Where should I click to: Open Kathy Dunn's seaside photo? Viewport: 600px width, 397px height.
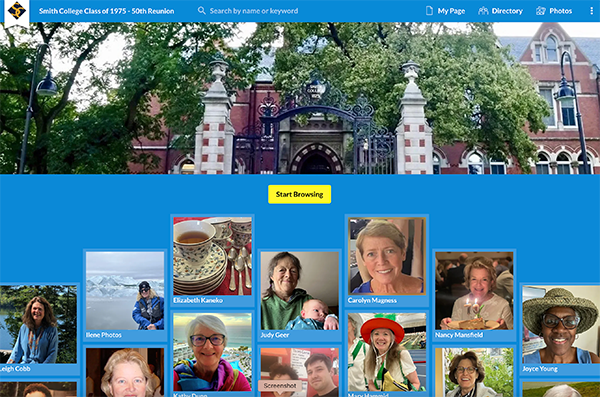tap(212, 352)
